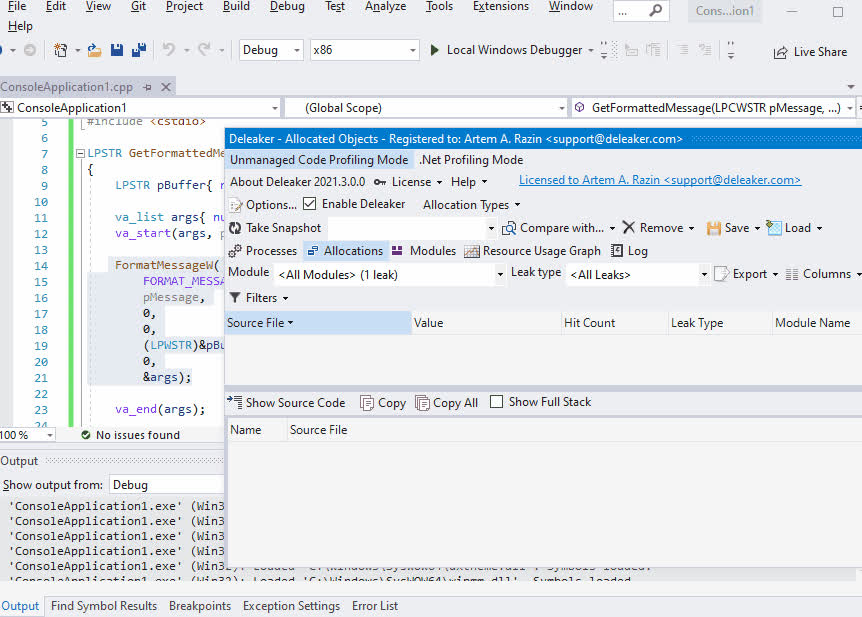Open the Debug menu
Viewport: 862px width, 617px height.
point(287,7)
